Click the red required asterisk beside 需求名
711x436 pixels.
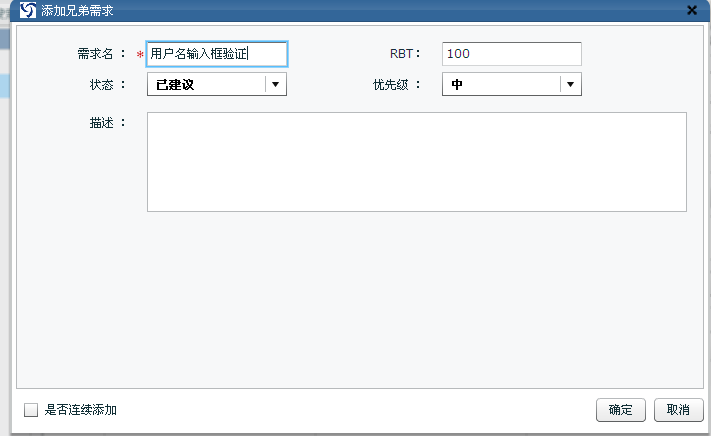point(140,56)
